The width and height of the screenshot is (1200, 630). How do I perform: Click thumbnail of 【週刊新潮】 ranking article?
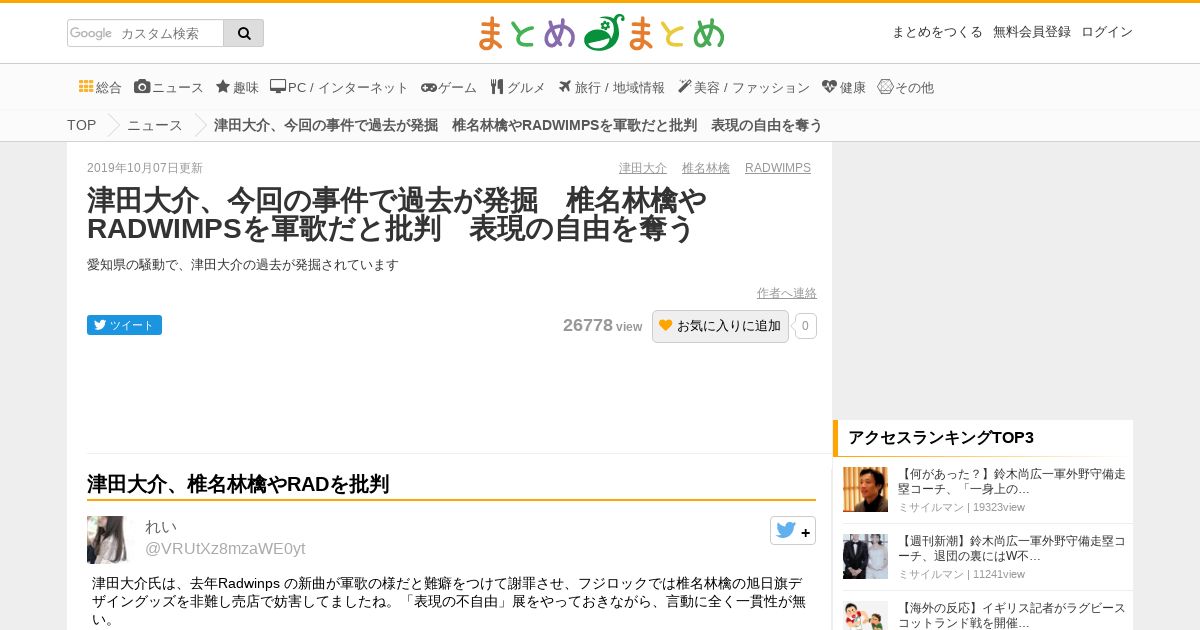tap(865, 556)
